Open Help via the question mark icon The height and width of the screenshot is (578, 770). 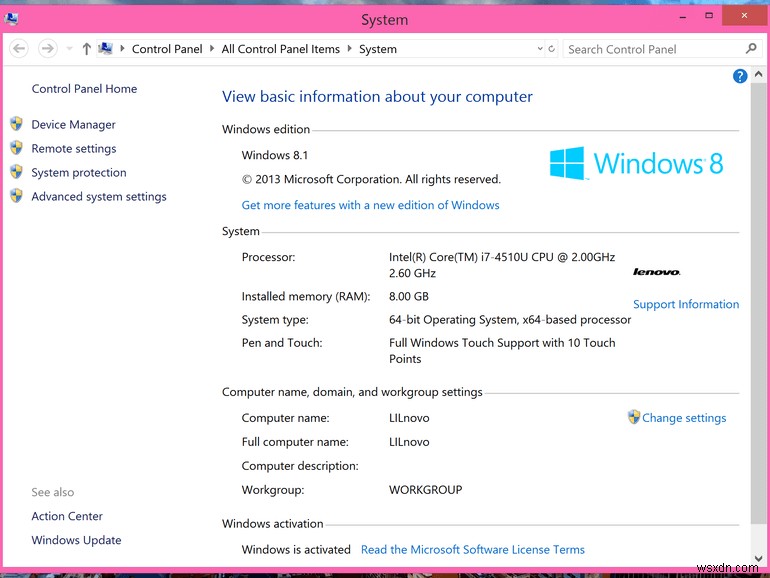740,76
